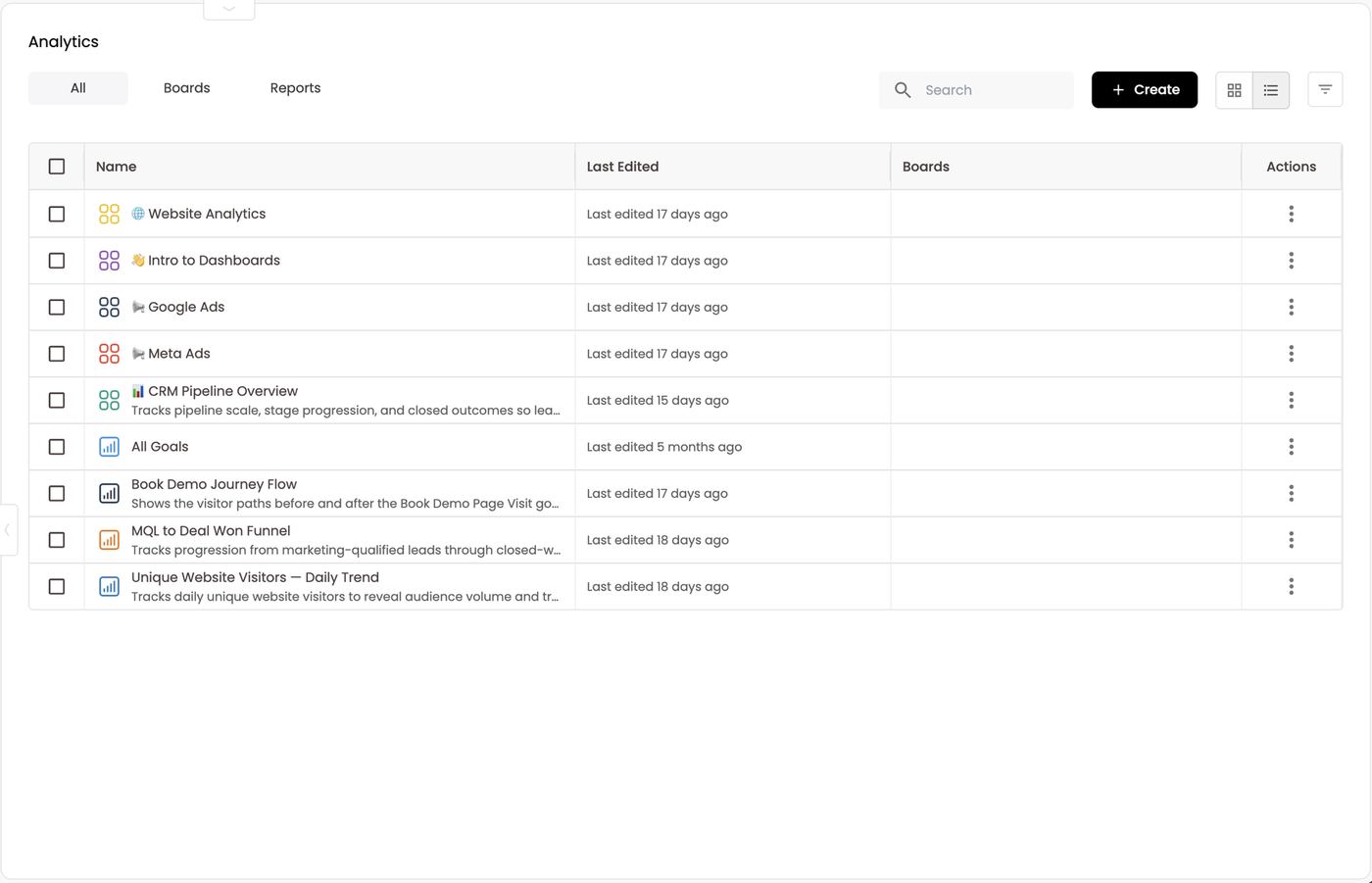Viewport: 1372px width, 883px height.
Task: Open actions menu for All Goals
Action: point(1291,447)
